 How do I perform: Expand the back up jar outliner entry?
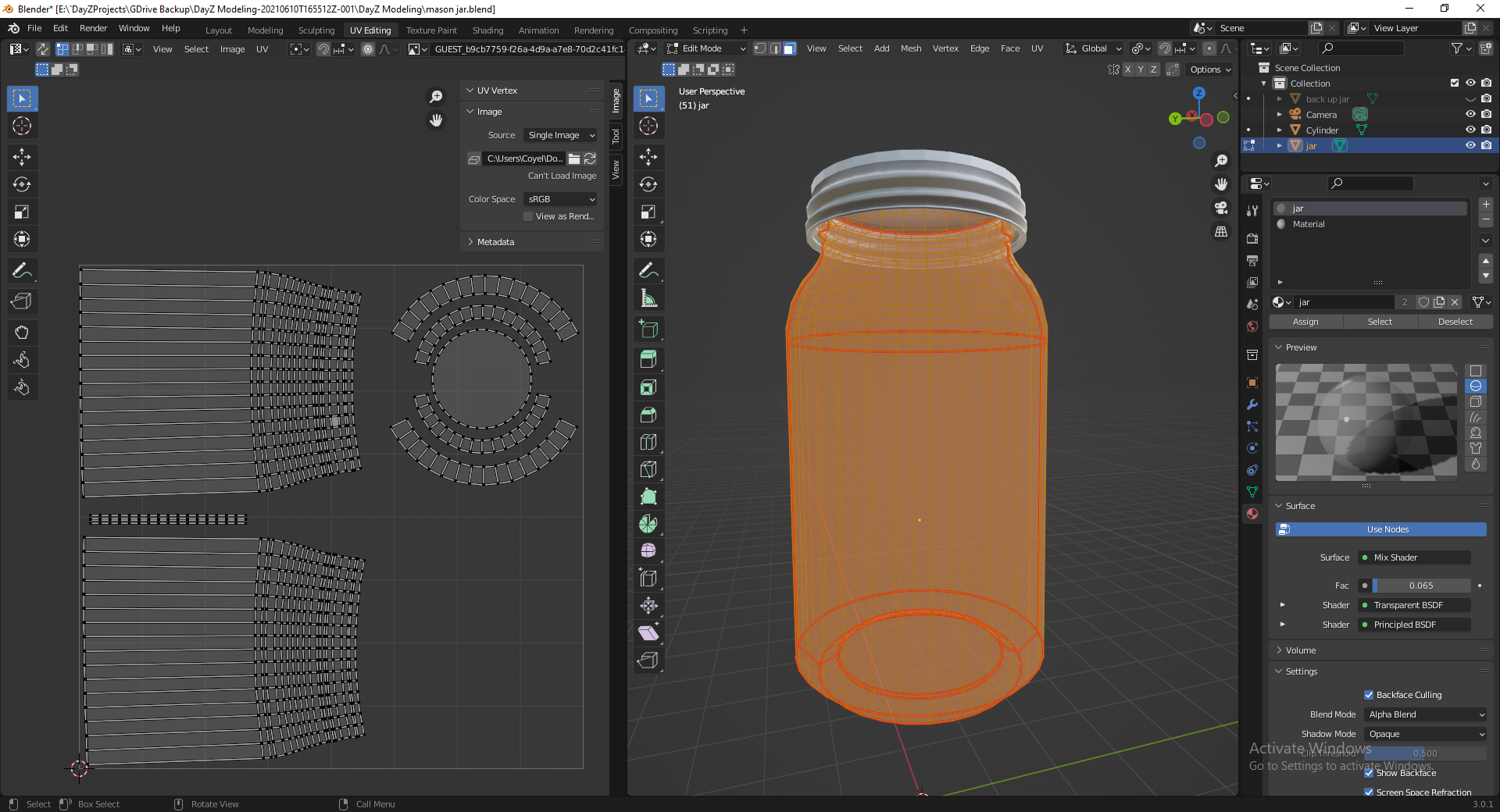coord(1279,98)
